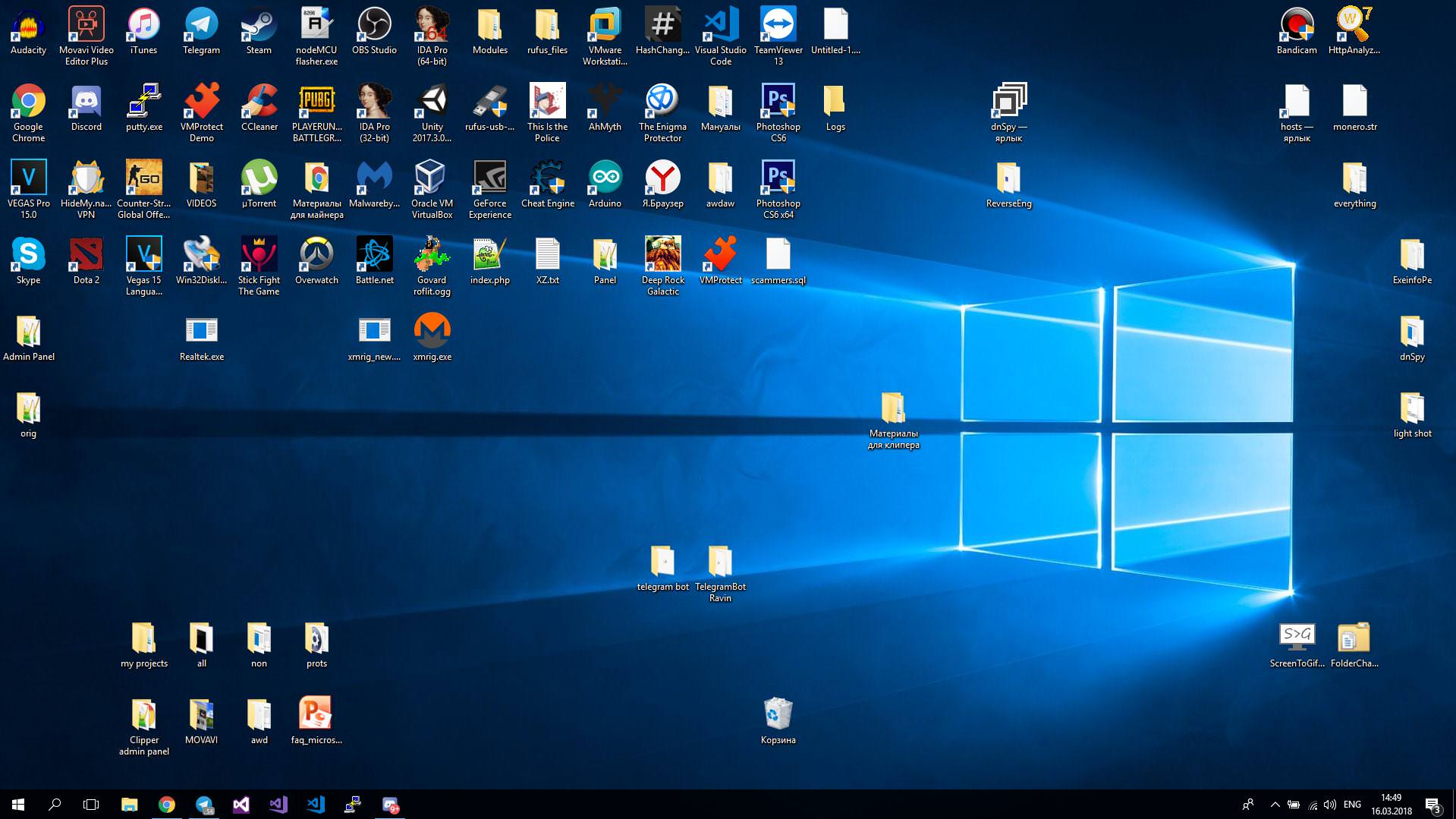Select the Корзина recycle bin
The image size is (1456, 819).
click(778, 722)
